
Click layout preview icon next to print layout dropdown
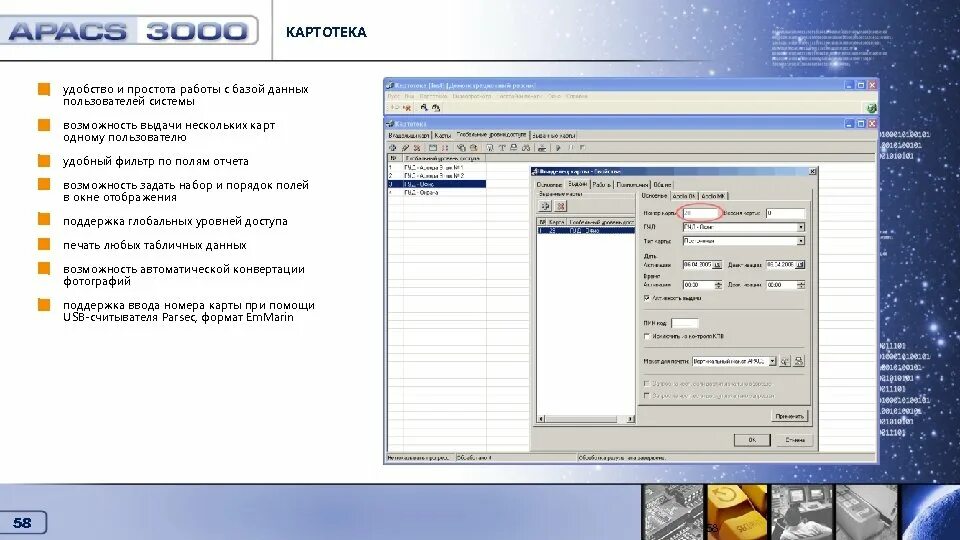point(785,361)
